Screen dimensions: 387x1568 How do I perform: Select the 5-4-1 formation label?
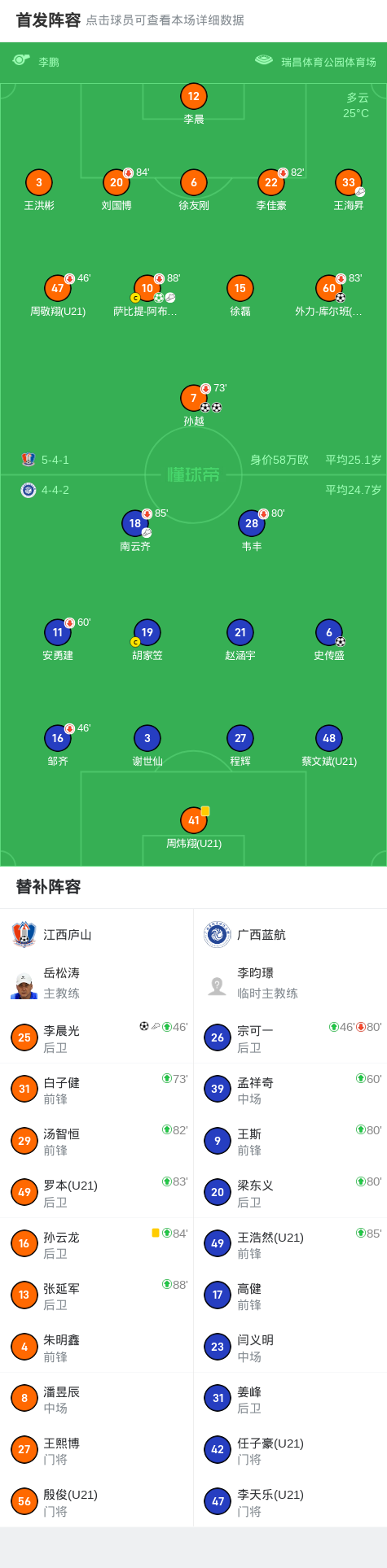point(55,460)
